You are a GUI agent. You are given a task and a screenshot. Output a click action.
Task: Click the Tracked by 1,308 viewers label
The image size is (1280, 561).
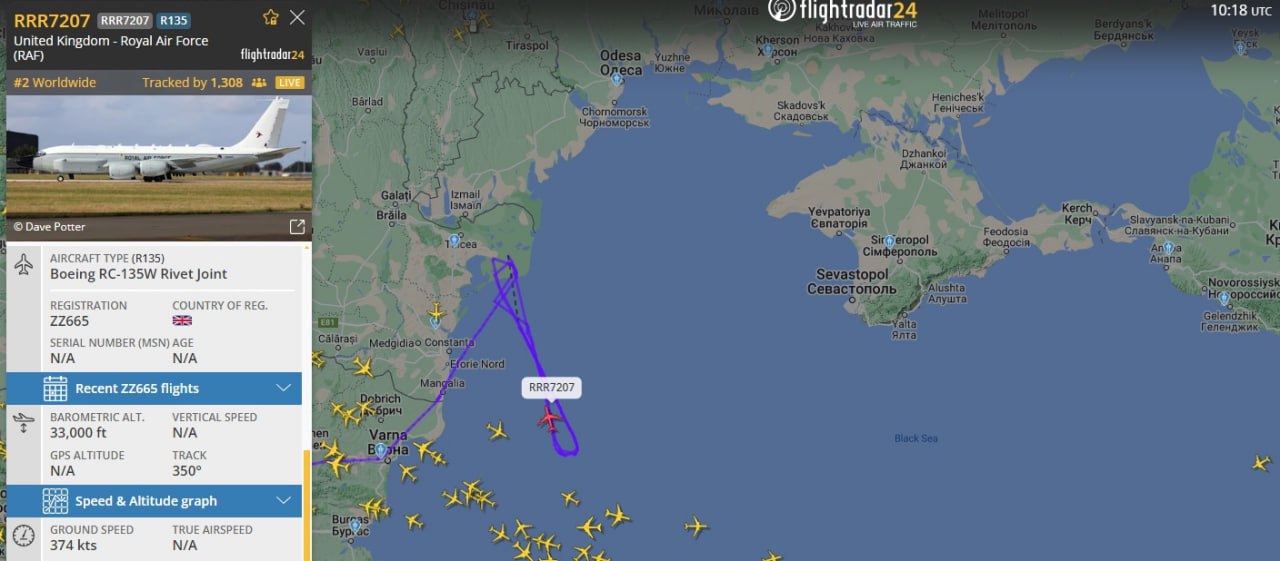click(192, 83)
